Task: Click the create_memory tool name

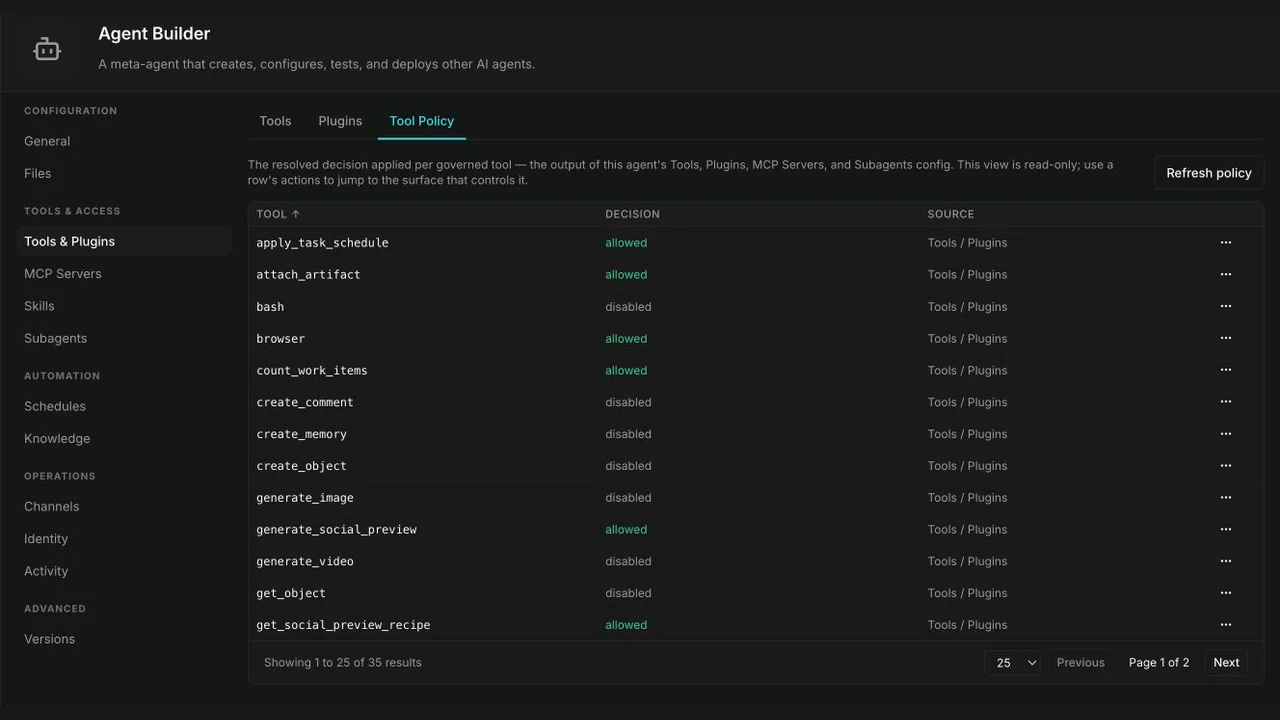Action: [302, 434]
